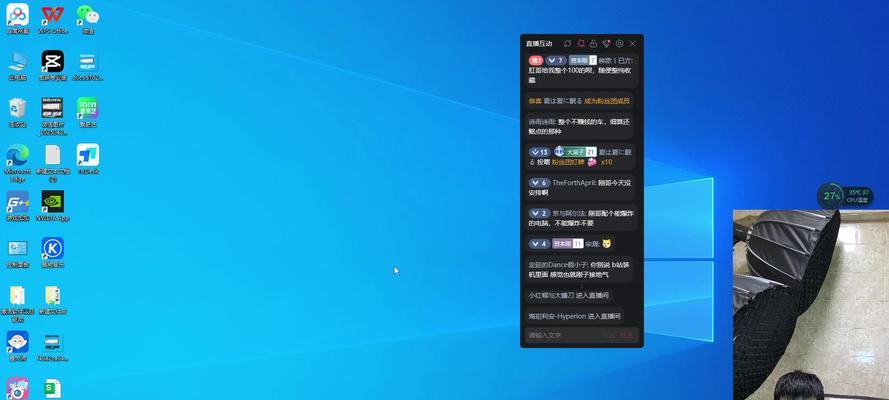Click the red bell notification icon
Image resolution: width=889 pixels, height=400 pixels.
point(581,44)
